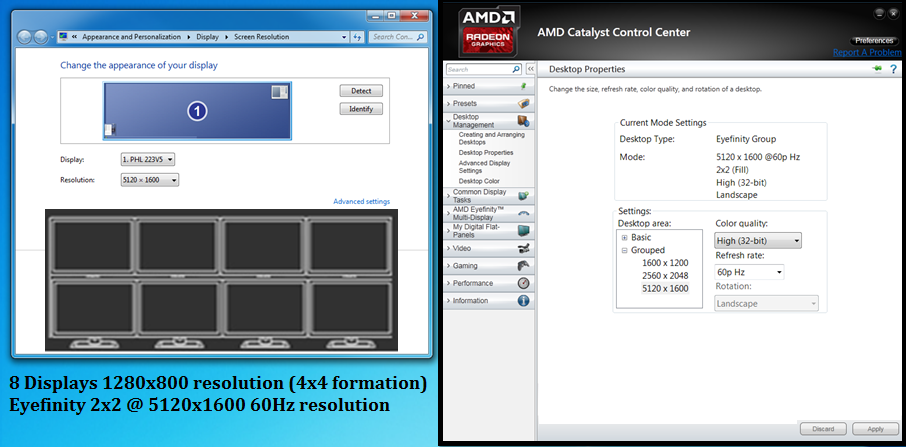
Task: Open the Resolution dropdown 5120 × 1600
Action: pos(149,180)
